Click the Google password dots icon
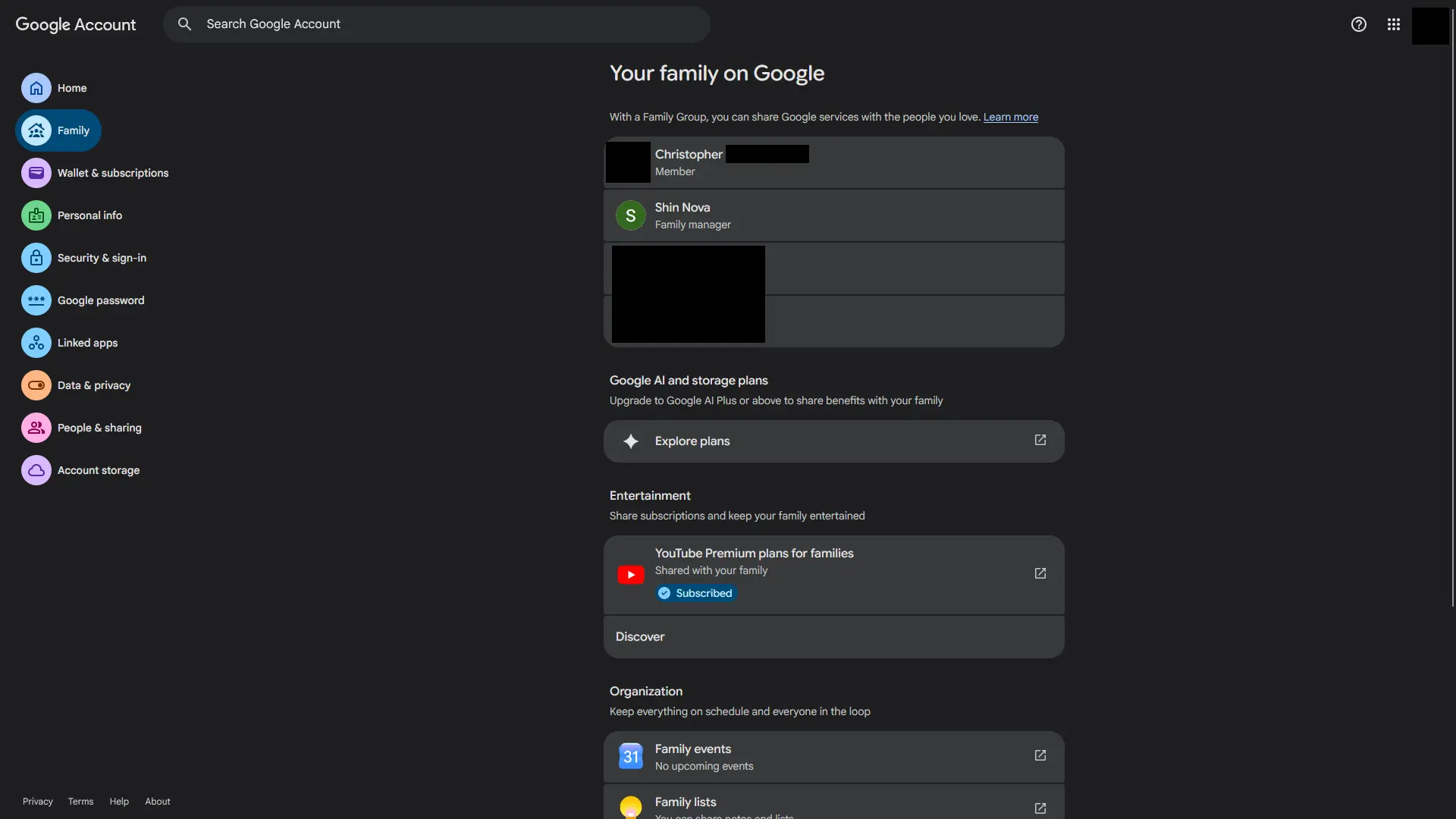 [x=36, y=300]
